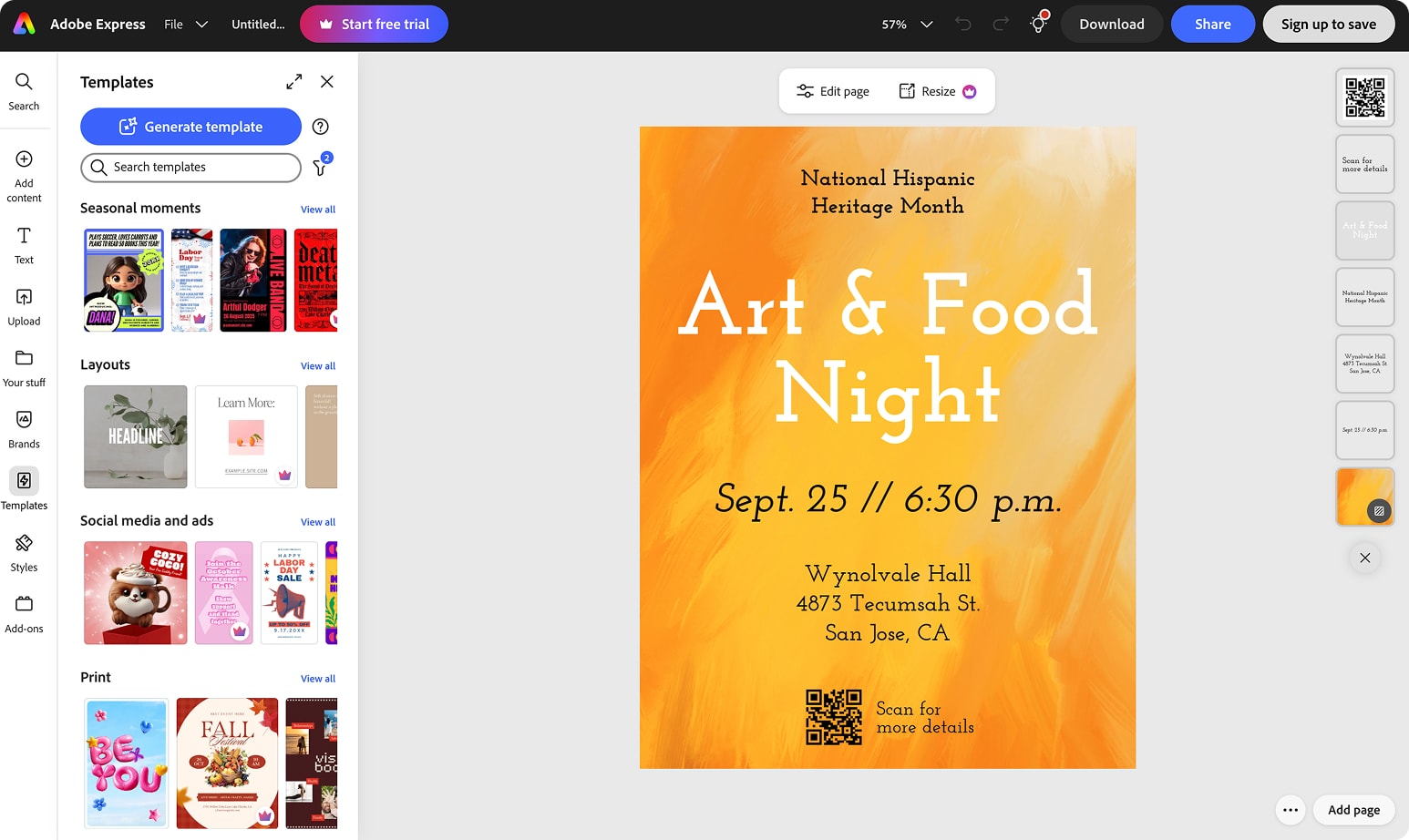Select the Wynolvale Hall address text on canvas
Viewport: 1409px width, 840px height.
coord(888,603)
